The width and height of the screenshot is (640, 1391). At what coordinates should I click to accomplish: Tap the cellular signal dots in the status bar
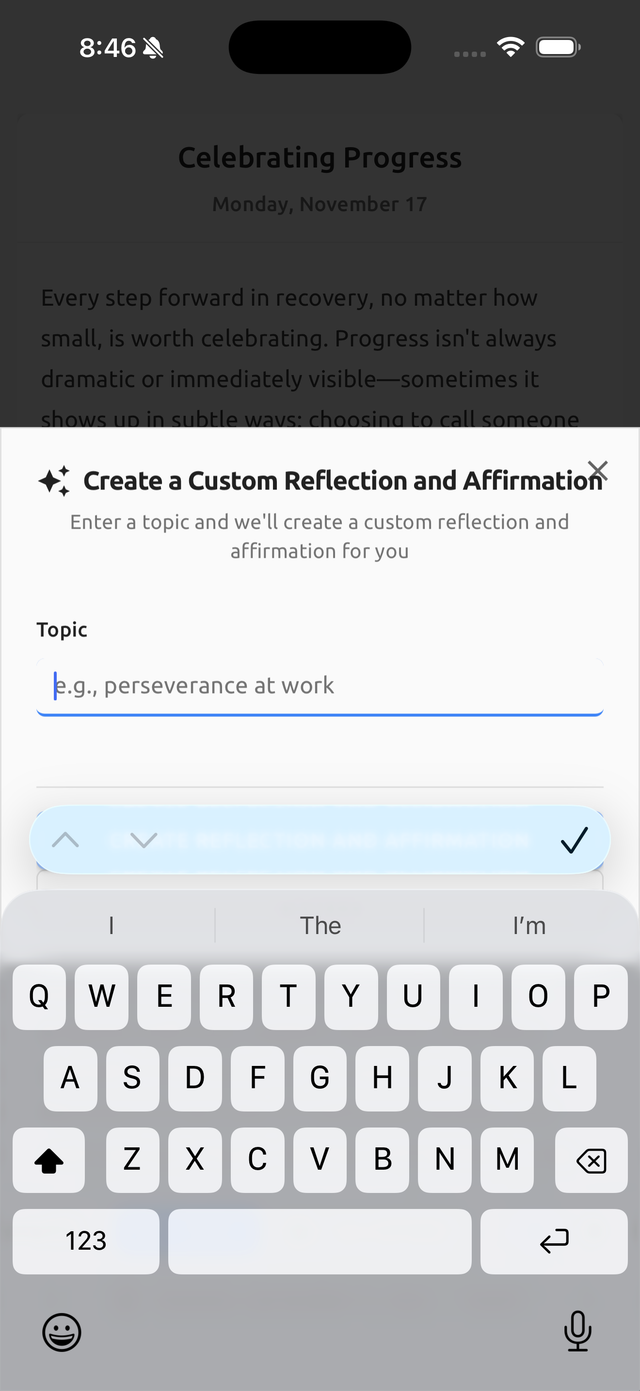468,50
